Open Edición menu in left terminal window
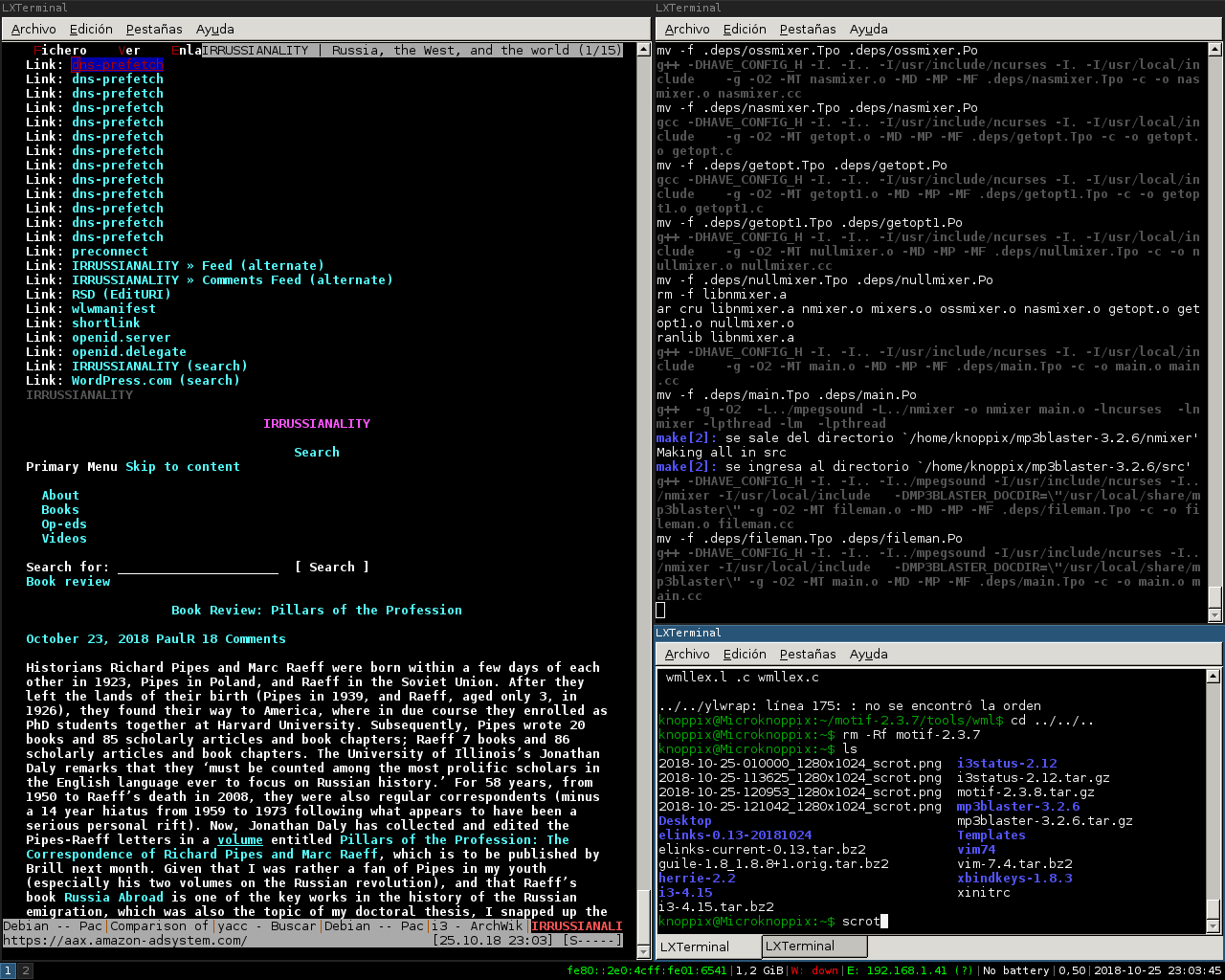Screen dimensions: 1225x980 pos(91,29)
